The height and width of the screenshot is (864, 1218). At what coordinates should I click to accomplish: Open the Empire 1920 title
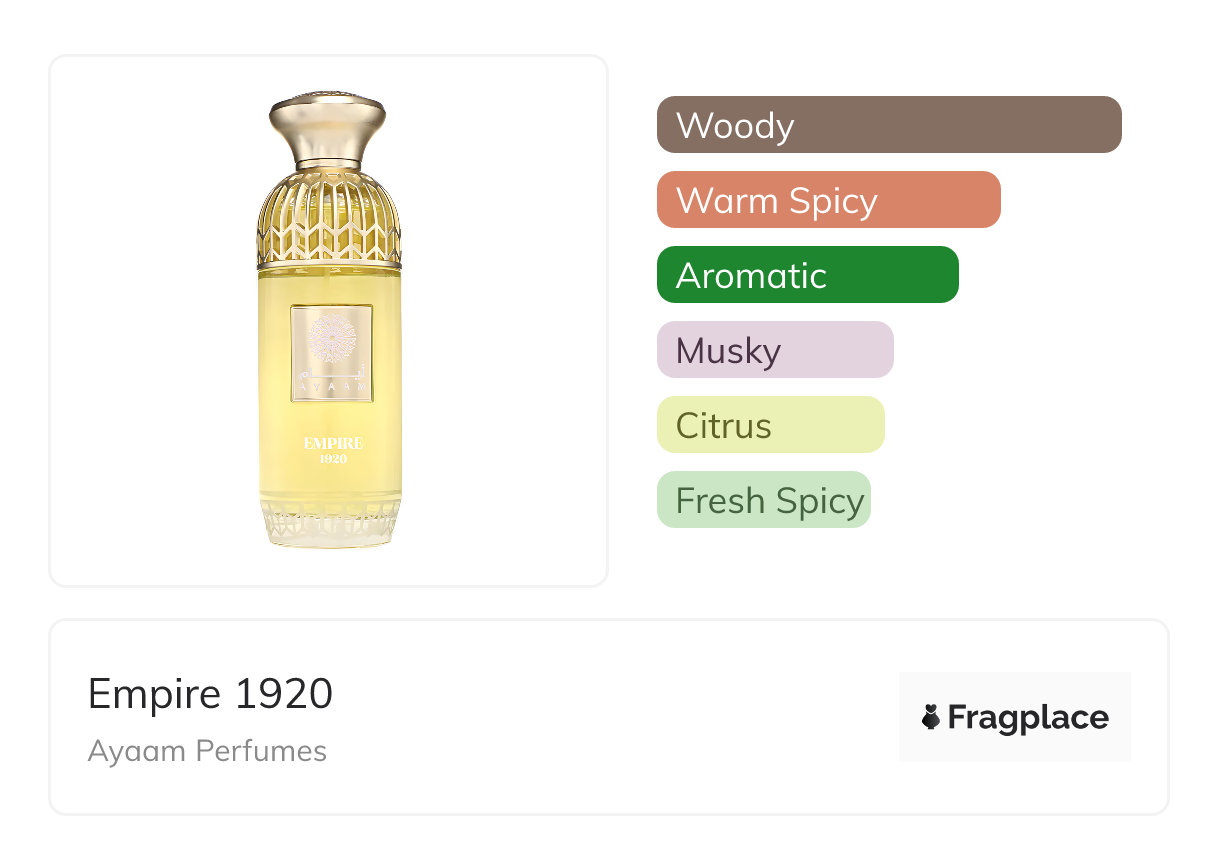click(x=210, y=694)
